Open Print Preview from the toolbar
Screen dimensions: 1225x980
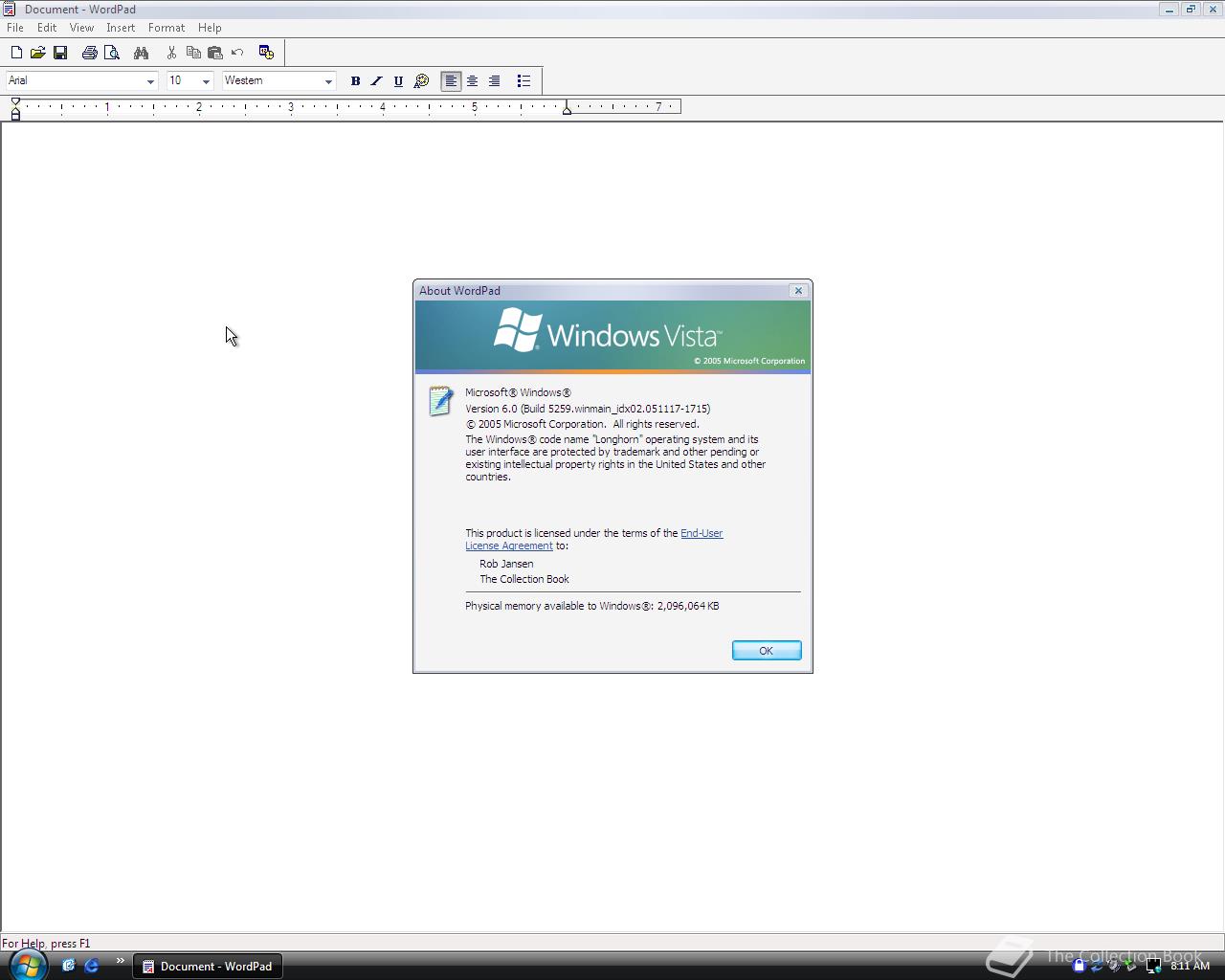[112, 53]
